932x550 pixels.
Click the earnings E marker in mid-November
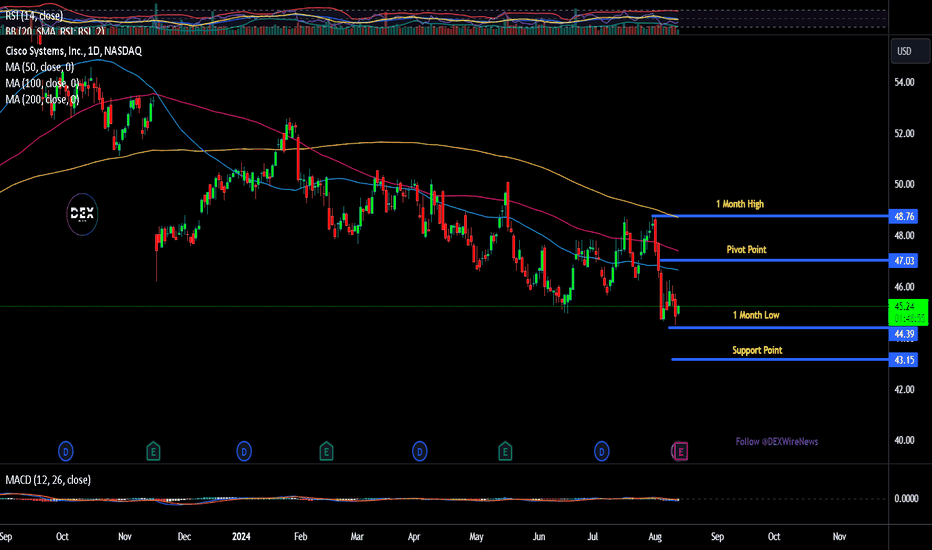[x=153, y=452]
